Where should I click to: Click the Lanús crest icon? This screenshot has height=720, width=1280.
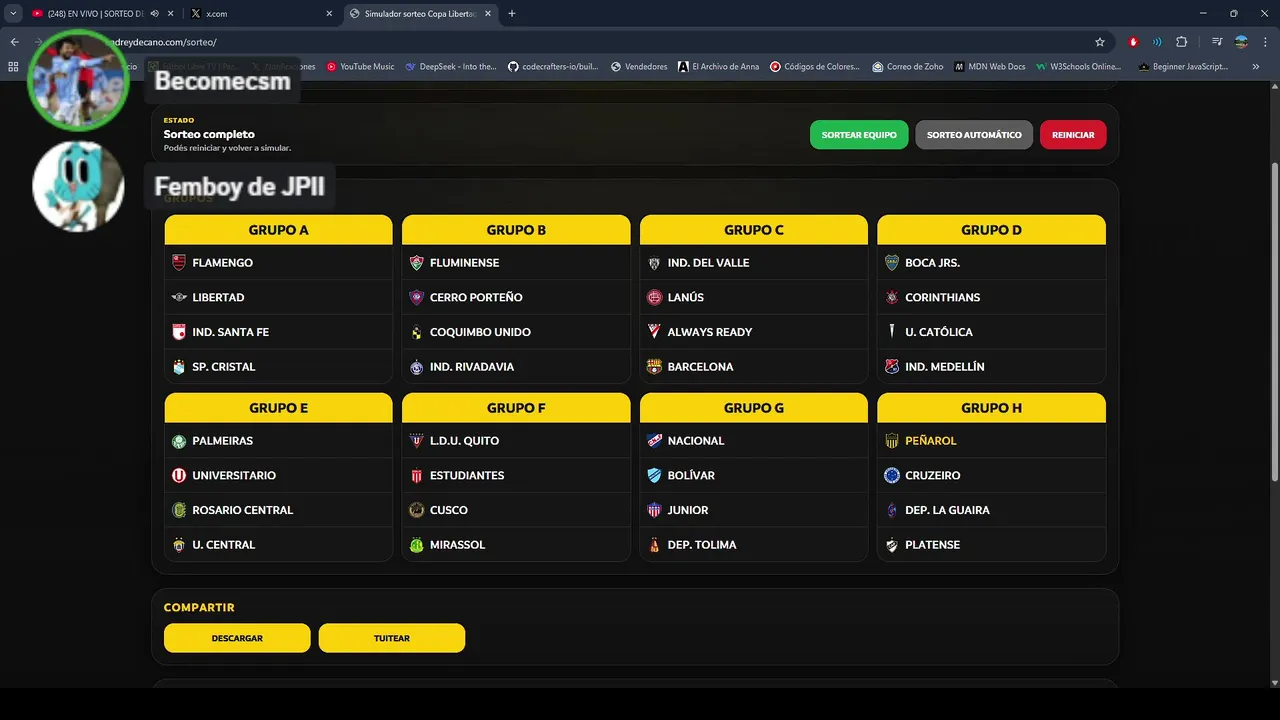pos(654,297)
